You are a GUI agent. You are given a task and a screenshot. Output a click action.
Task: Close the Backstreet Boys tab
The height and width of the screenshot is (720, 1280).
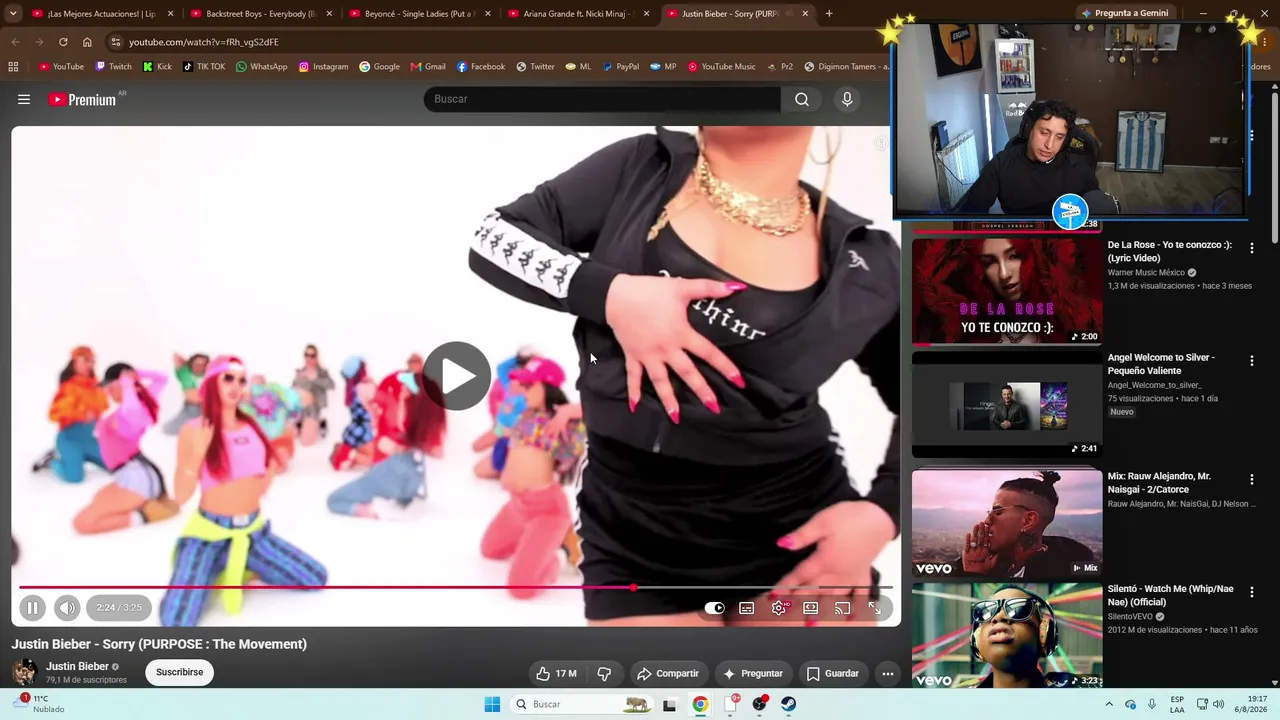point(329,14)
